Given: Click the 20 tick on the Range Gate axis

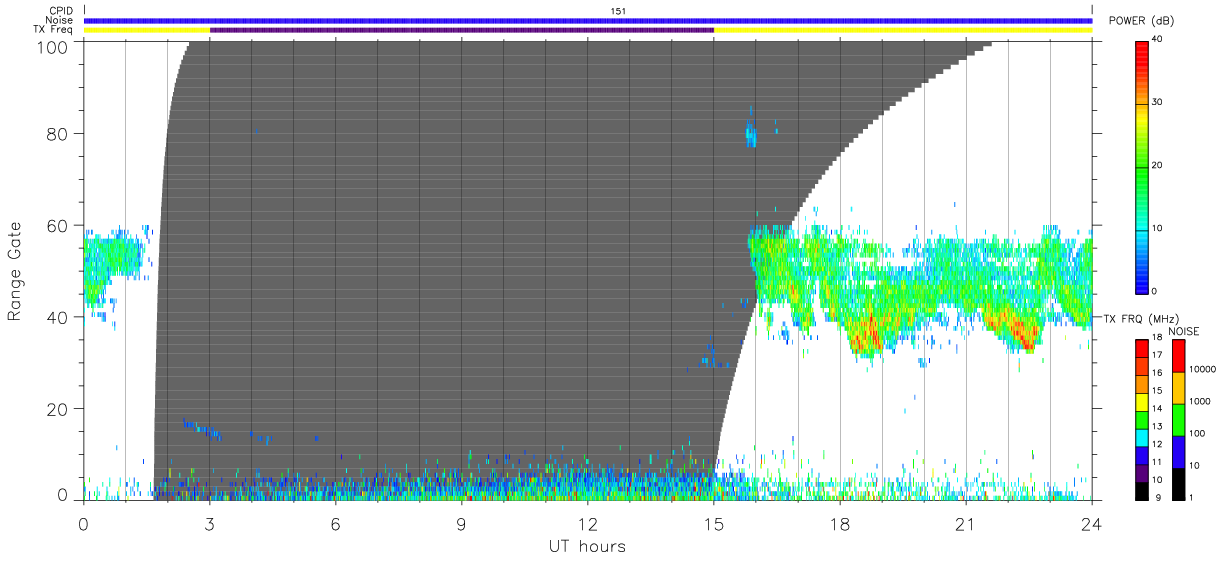Looking at the screenshot, I should 59,409.
